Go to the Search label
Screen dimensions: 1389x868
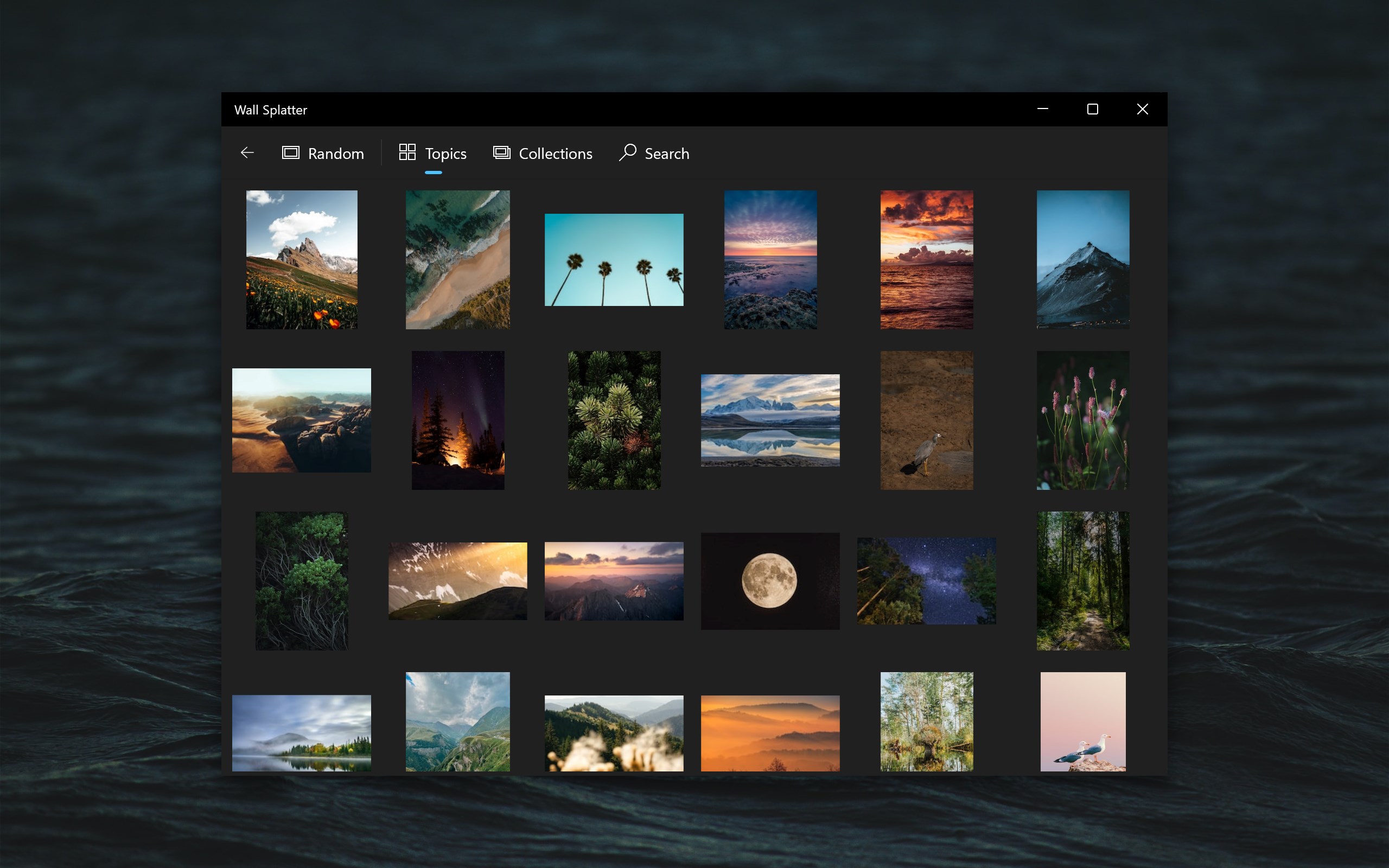pos(666,154)
